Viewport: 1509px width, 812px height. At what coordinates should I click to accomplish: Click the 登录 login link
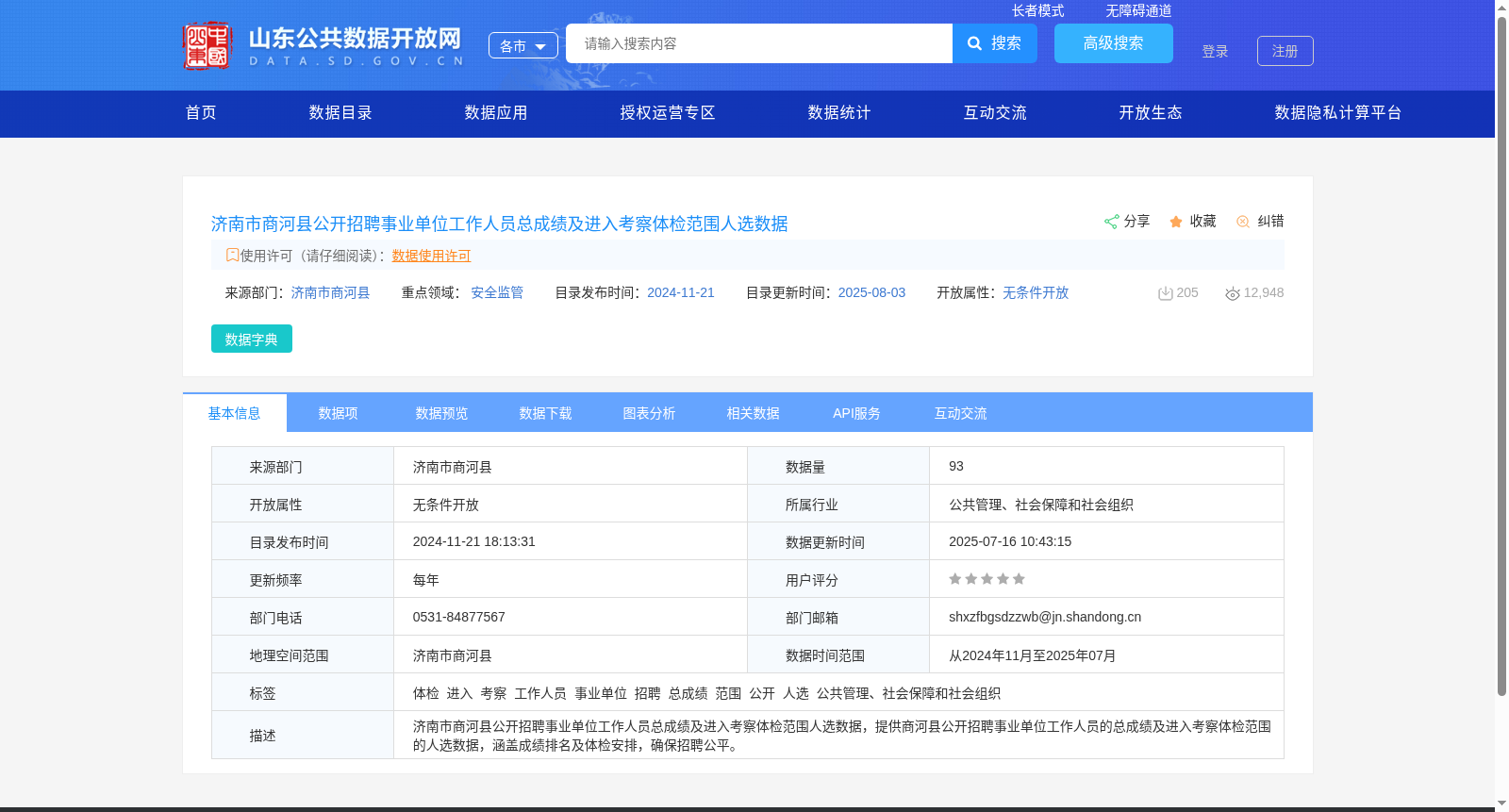coord(1215,52)
